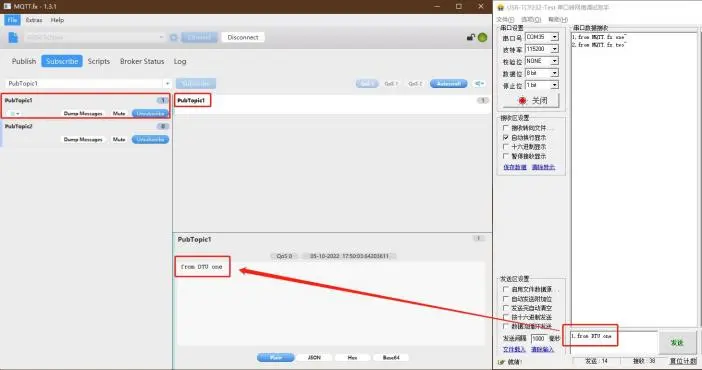Select the Subscribe tab
This screenshot has height=370, width=702.
click(62, 61)
